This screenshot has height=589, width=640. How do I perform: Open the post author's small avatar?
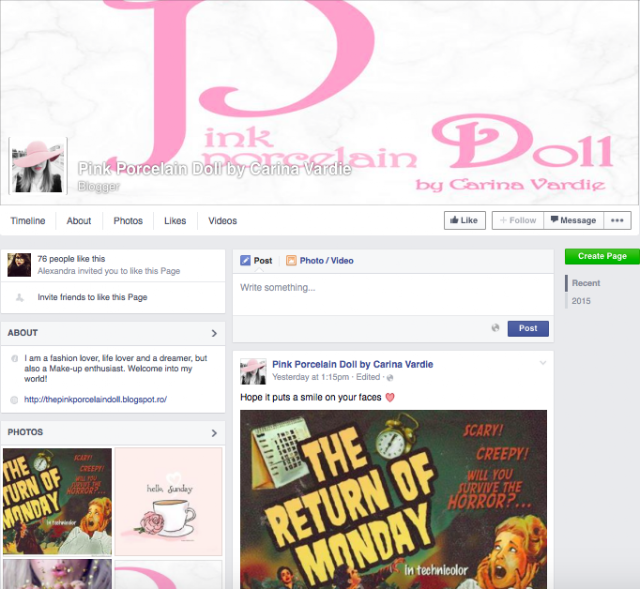253,371
